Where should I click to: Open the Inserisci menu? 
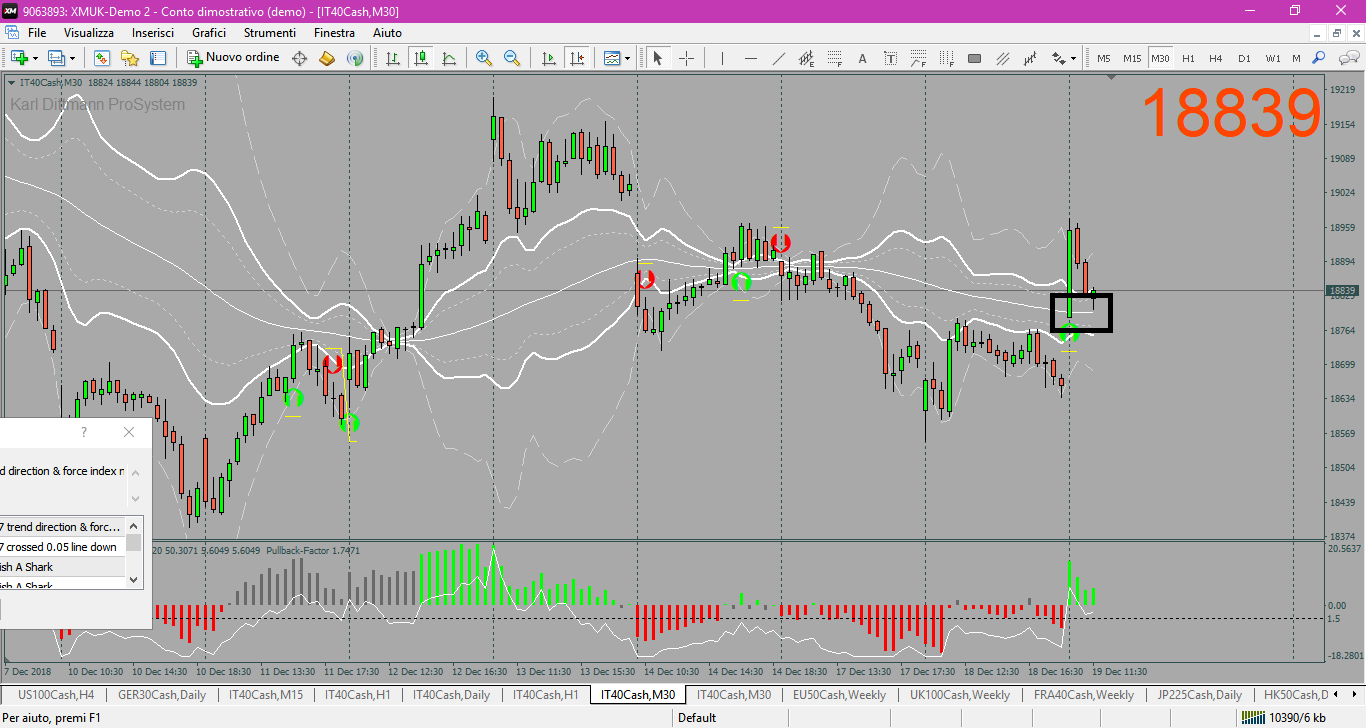click(x=153, y=33)
